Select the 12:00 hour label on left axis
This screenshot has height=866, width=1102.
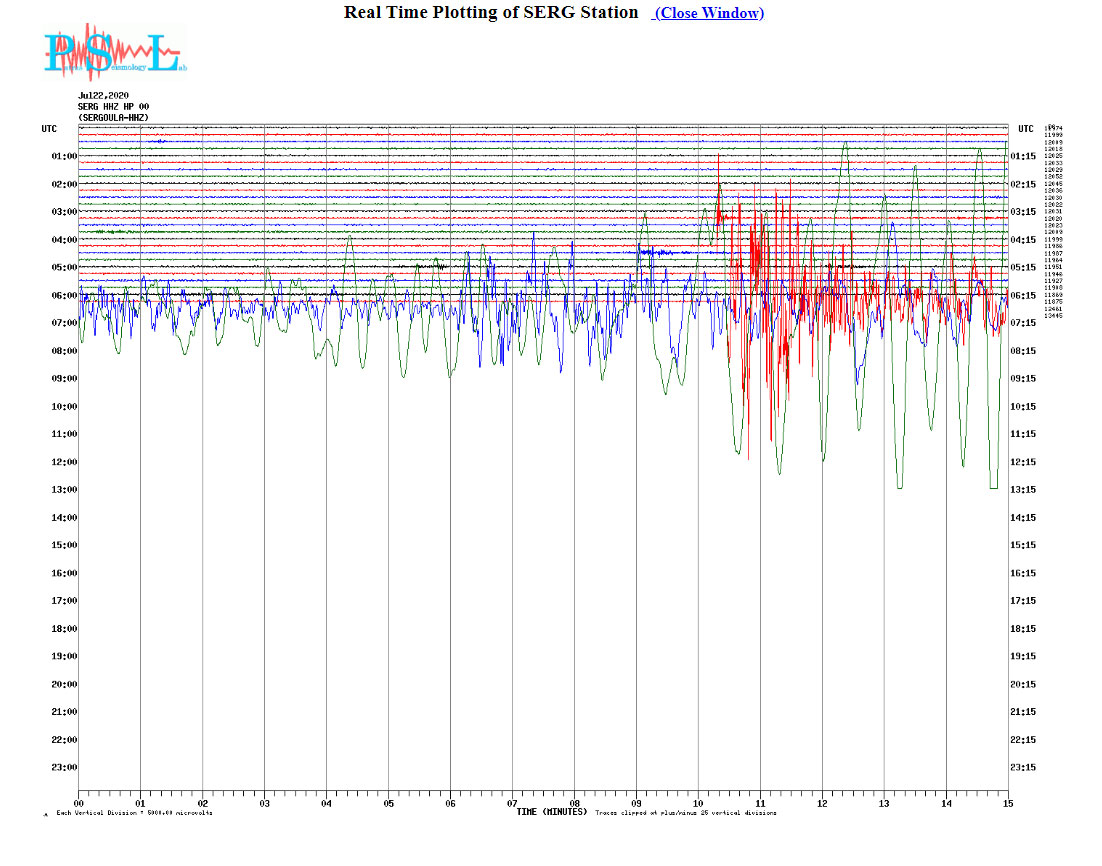[63, 462]
